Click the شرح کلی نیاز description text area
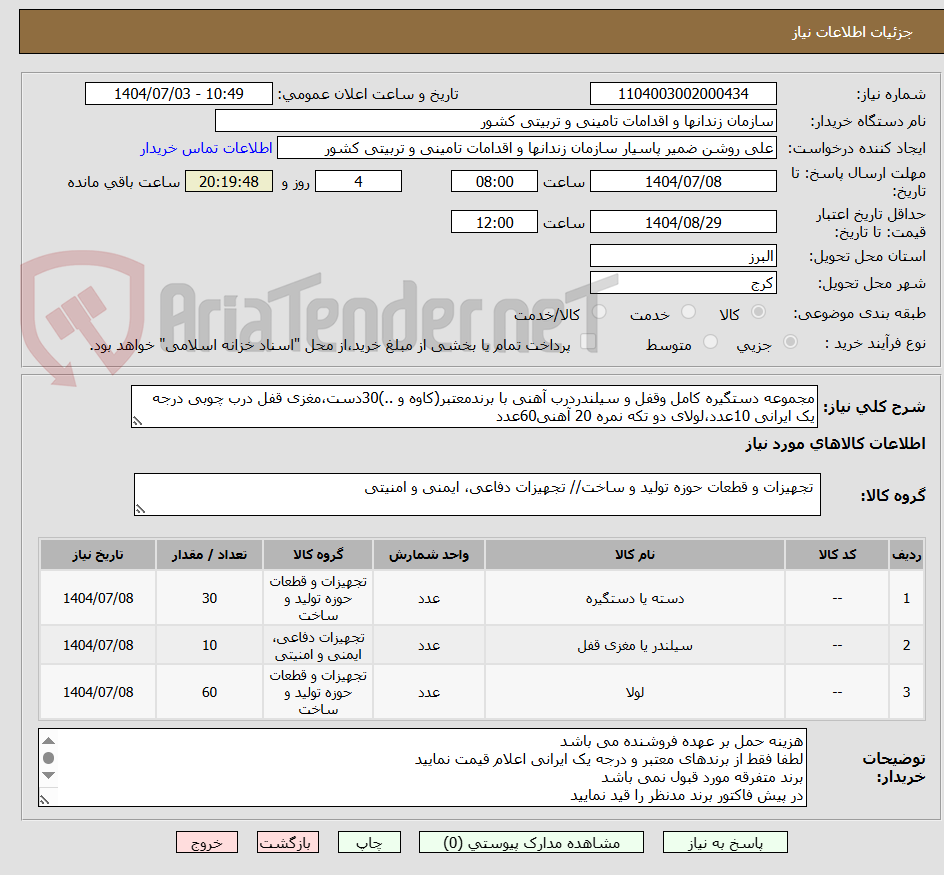Viewport: 944px width, 875px height. tap(474, 407)
